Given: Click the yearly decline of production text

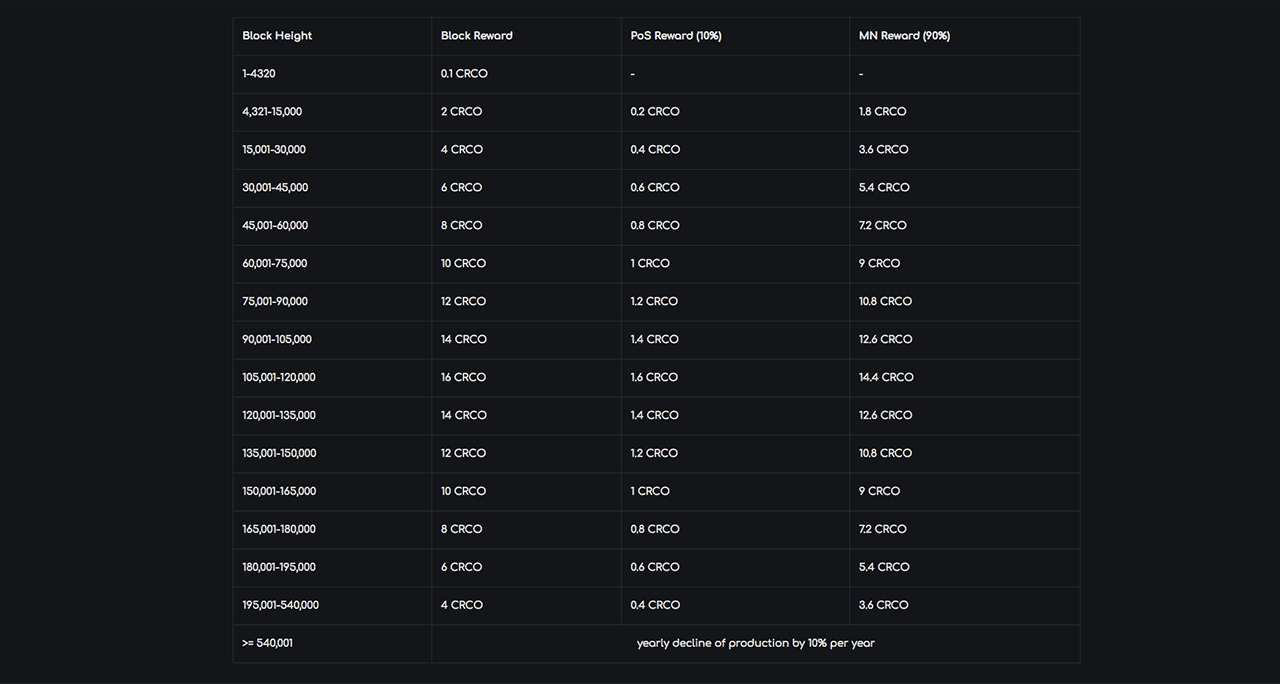Looking at the screenshot, I should tap(756, 644).
